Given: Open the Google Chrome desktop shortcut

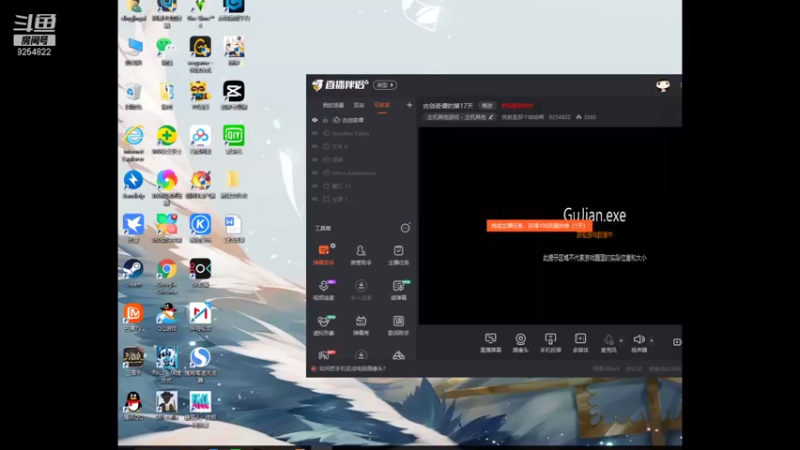Looking at the screenshot, I should click(167, 276).
